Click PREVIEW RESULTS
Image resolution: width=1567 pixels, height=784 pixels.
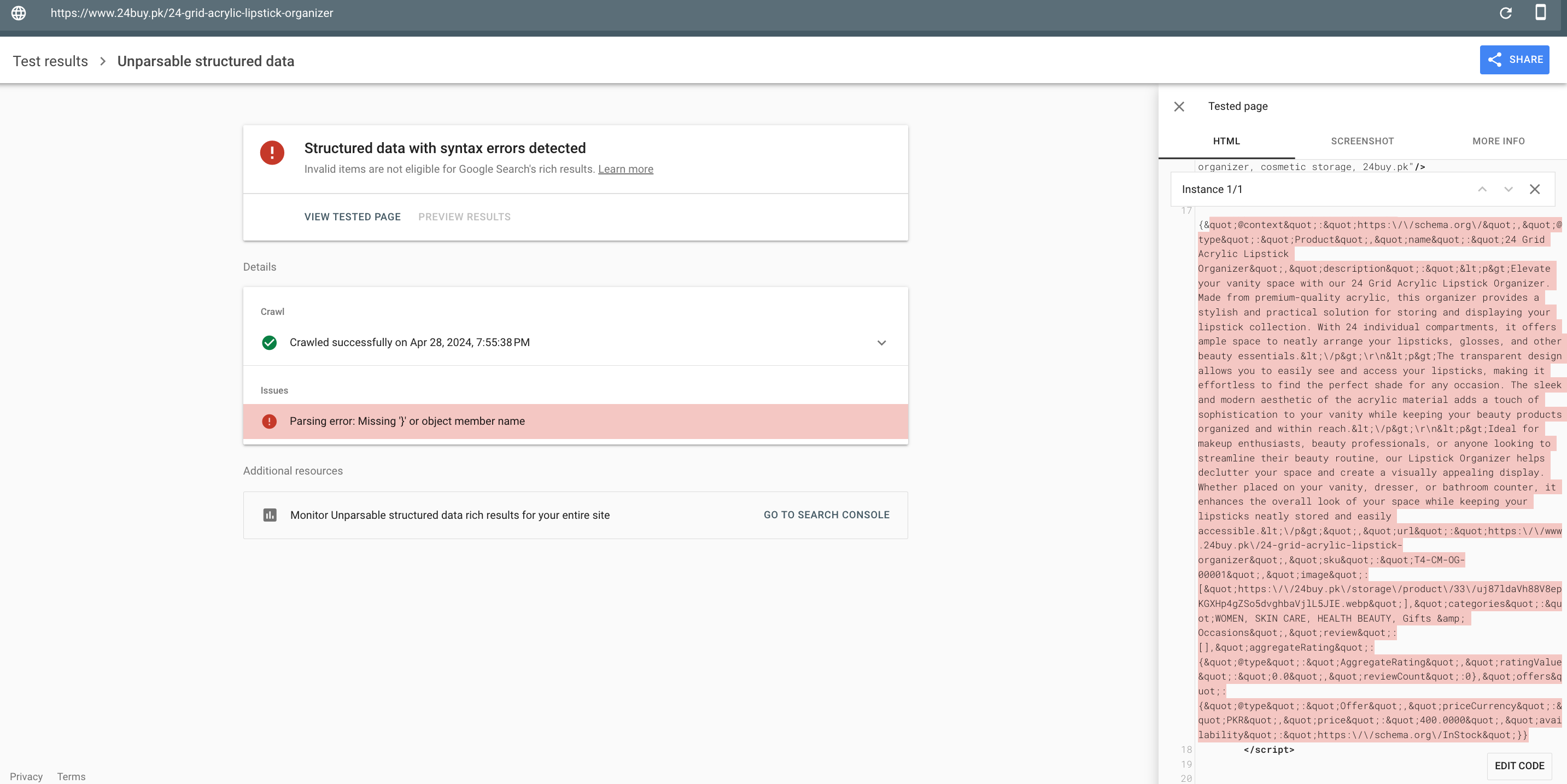pyautogui.click(x=464, y=217)
